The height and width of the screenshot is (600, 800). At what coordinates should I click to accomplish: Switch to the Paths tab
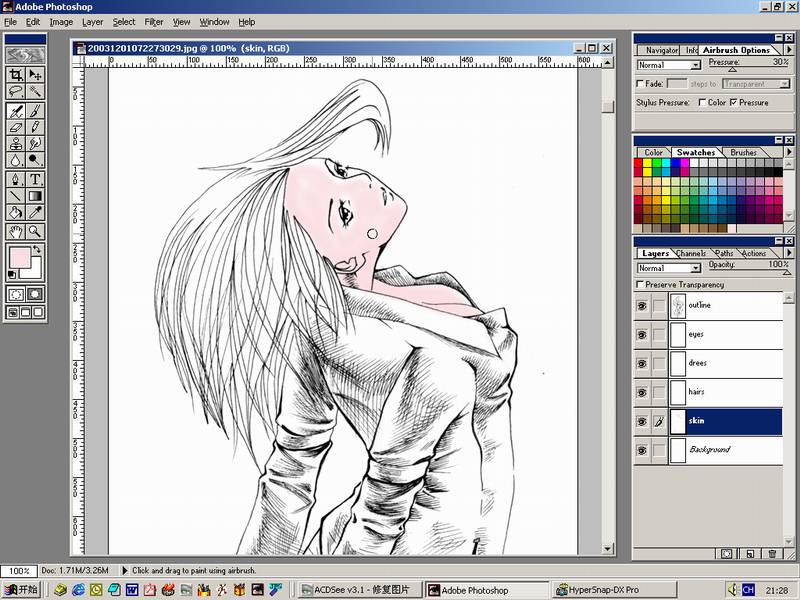724,253
